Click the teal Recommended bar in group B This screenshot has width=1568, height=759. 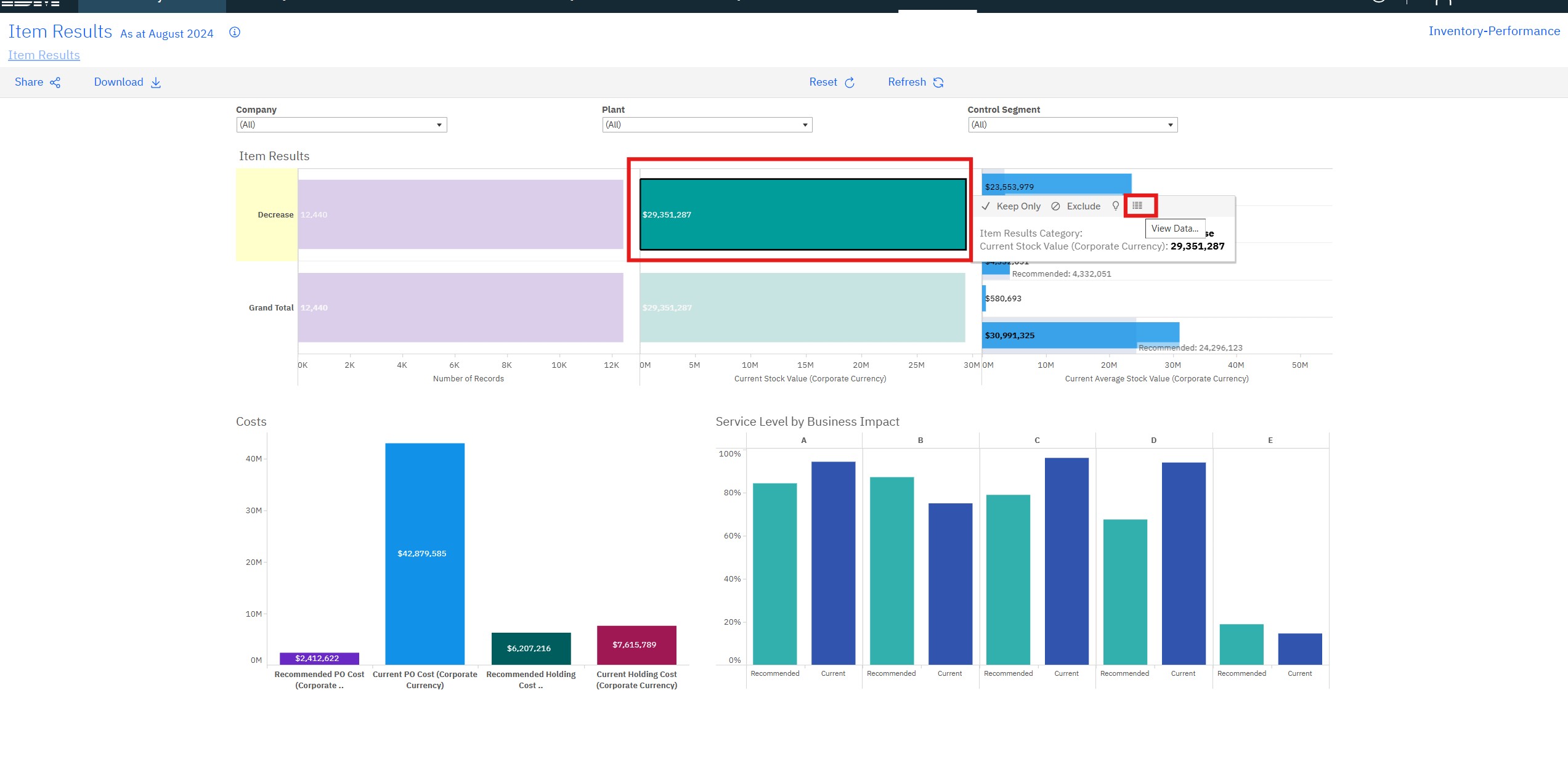tap(892, 570)
